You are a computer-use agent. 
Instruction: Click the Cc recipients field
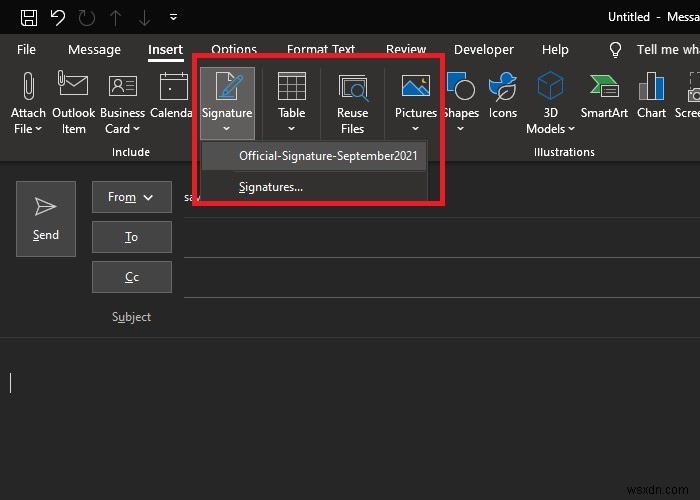point(442,278)
